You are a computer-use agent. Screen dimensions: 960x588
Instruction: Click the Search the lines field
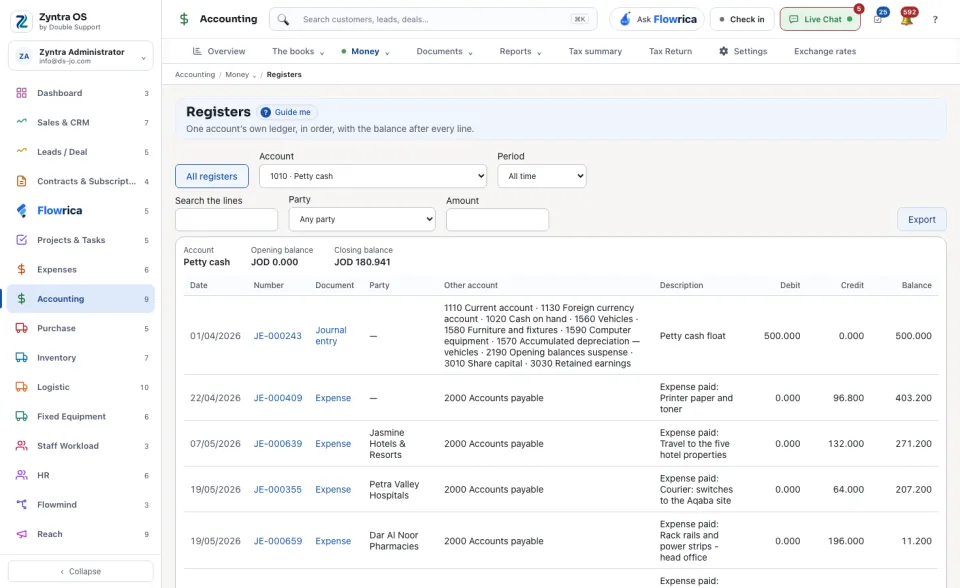(x=227, y=220)
